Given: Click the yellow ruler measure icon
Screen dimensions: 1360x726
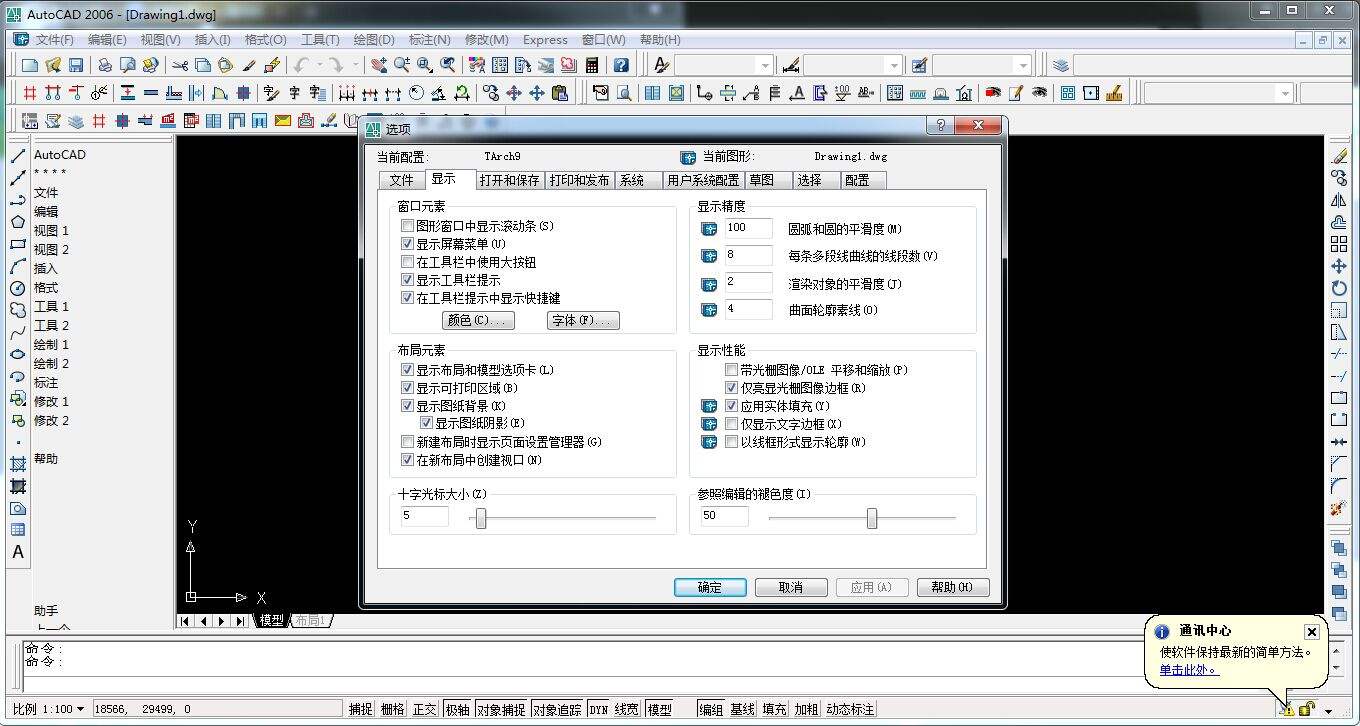Looking at the screenshot, I should coord(1114,93).
